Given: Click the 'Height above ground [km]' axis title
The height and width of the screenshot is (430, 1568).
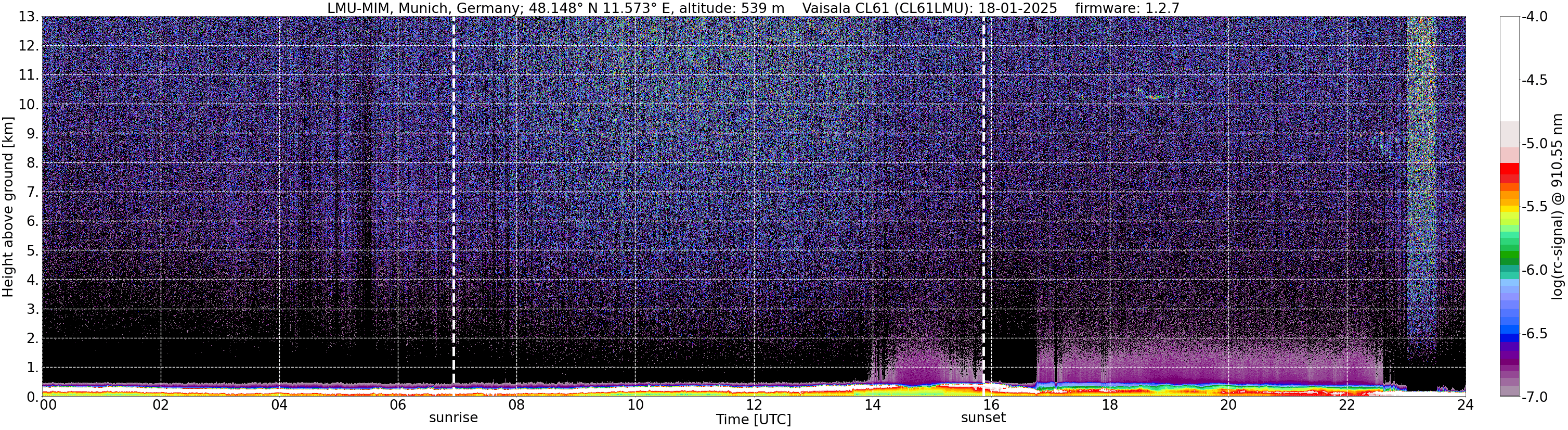Looking at the screenshot, I should click(x=8, y=207).
